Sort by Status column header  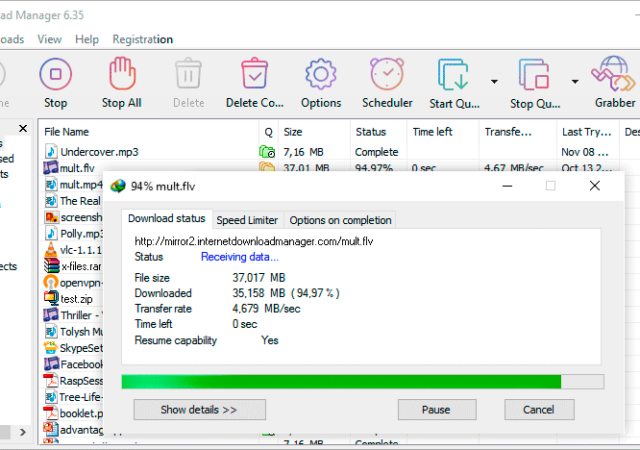pyautogui.click(x=378, y=132)
